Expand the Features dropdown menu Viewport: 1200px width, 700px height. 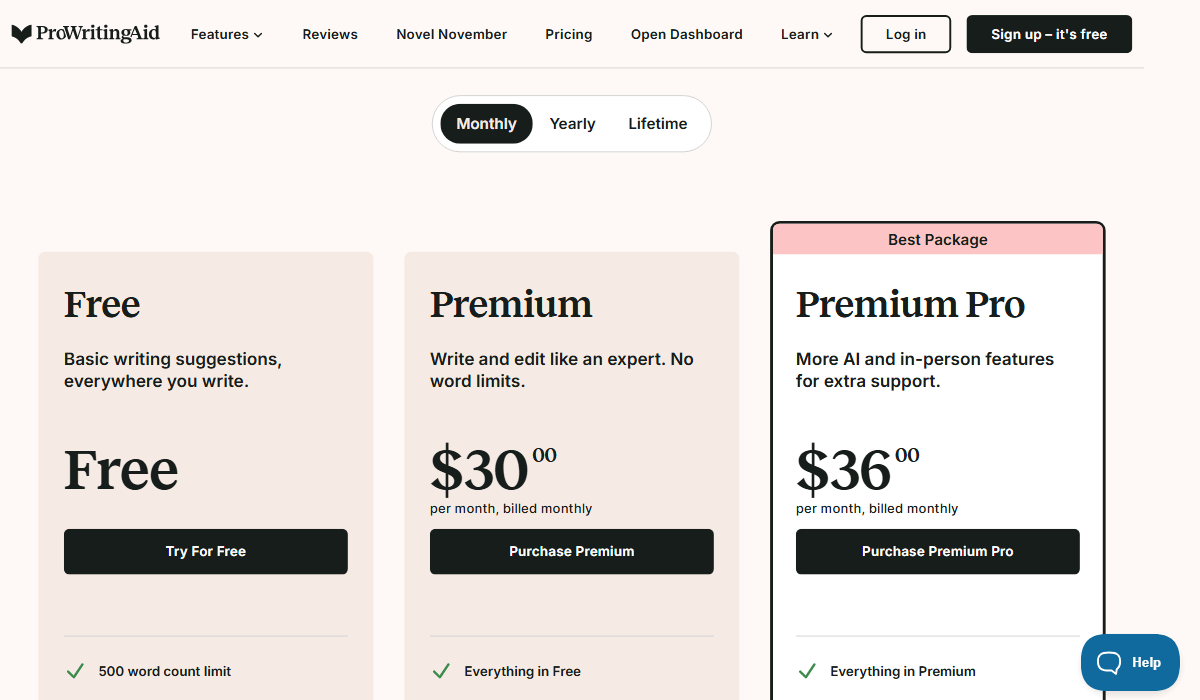coord(227,34)
